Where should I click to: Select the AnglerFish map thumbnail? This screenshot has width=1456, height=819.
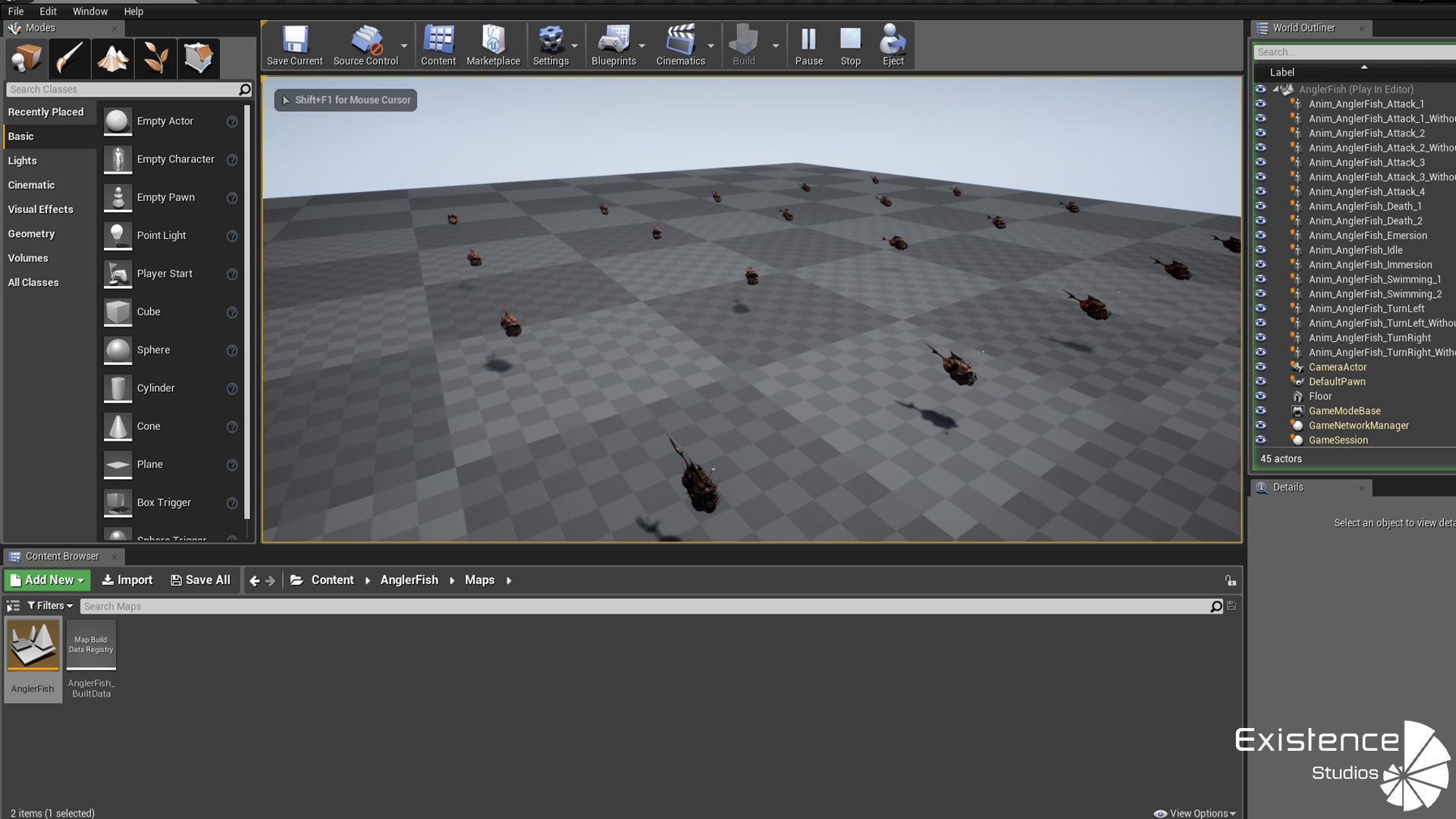pyautogui.click(x=33, y=646)
